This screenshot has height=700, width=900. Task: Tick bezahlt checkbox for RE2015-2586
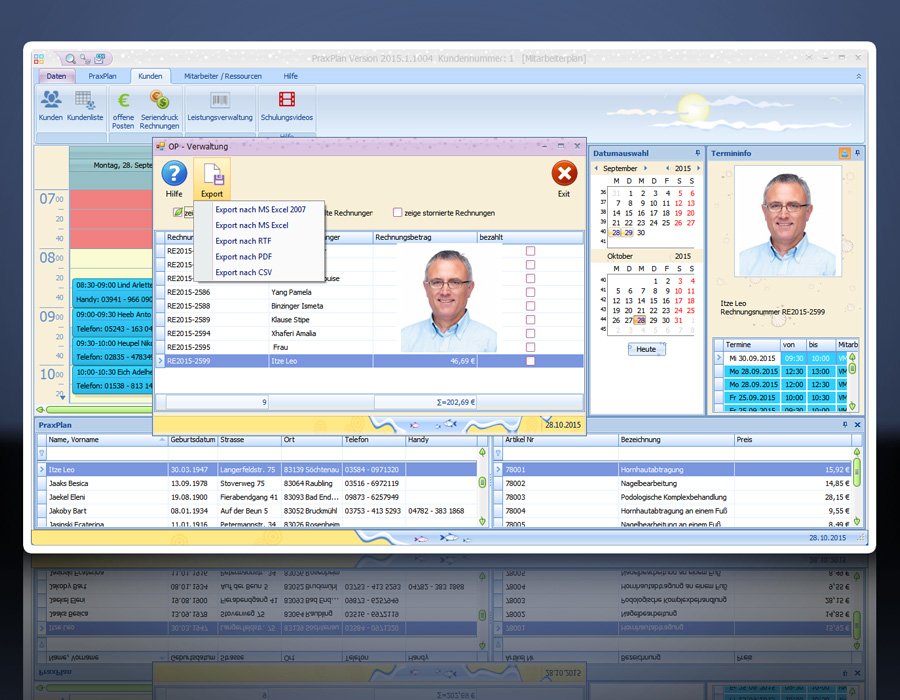tap(530, 292)
